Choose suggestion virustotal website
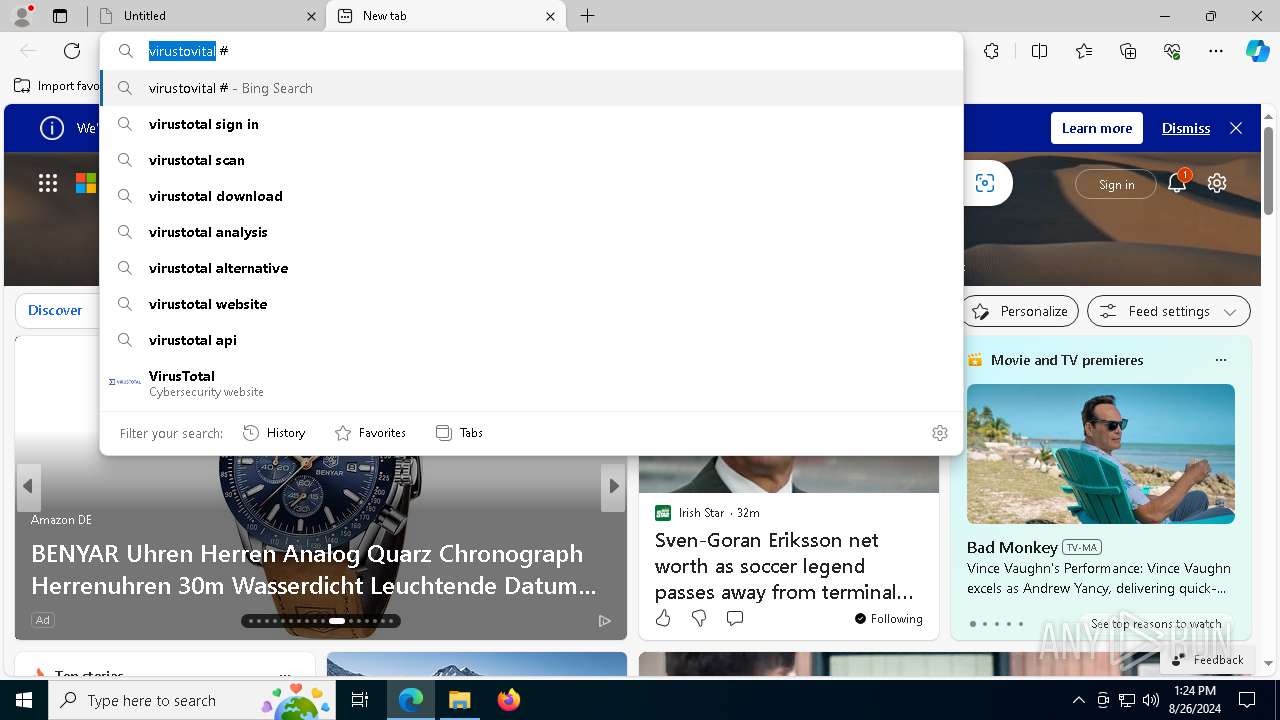Screen dimensions: 1280x720 pyautogui.click(x=531, y=304)
